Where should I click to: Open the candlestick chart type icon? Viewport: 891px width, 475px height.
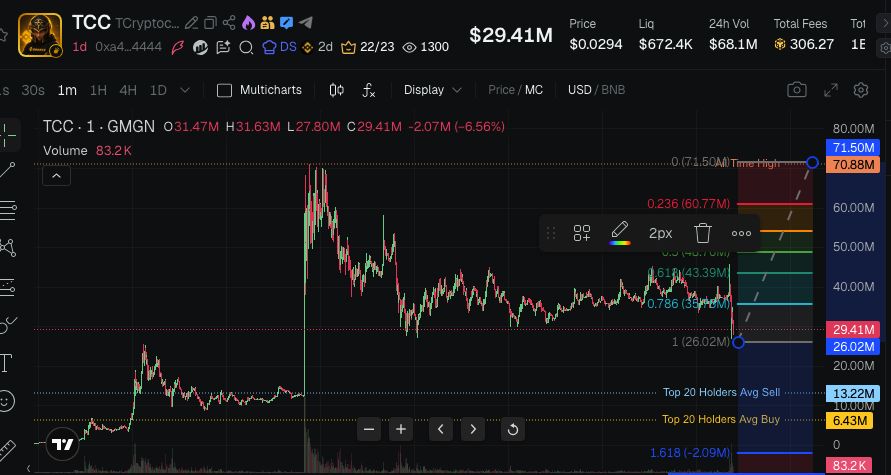point(337,90)
